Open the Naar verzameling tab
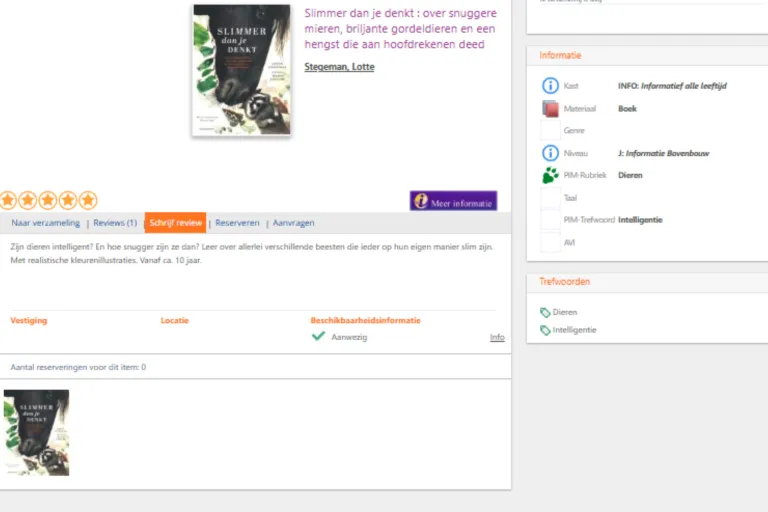768x512 pixels. tap(46, 223)
